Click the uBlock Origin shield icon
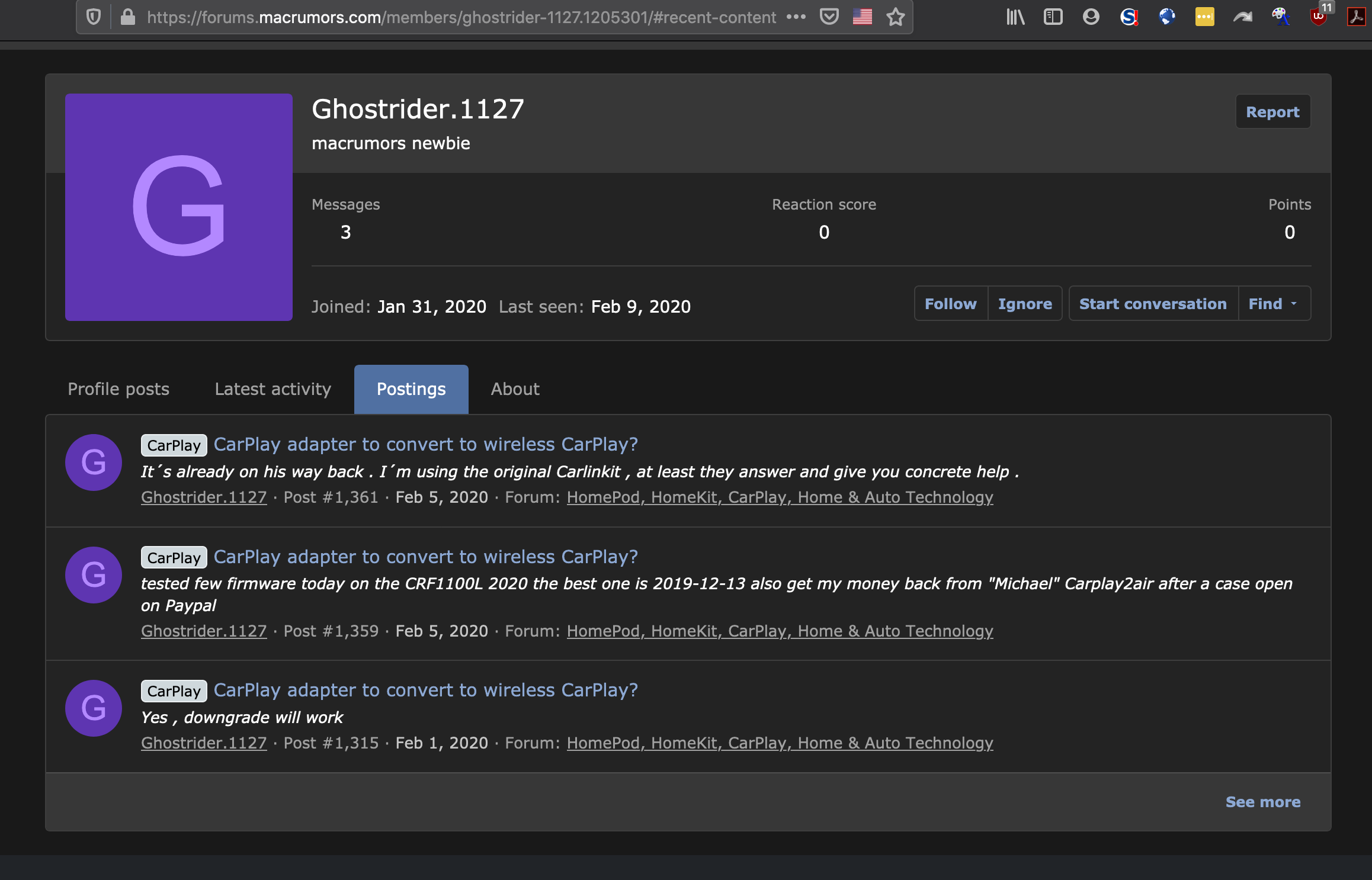This screenshot has width=1372, height=880. (1318, 17)
